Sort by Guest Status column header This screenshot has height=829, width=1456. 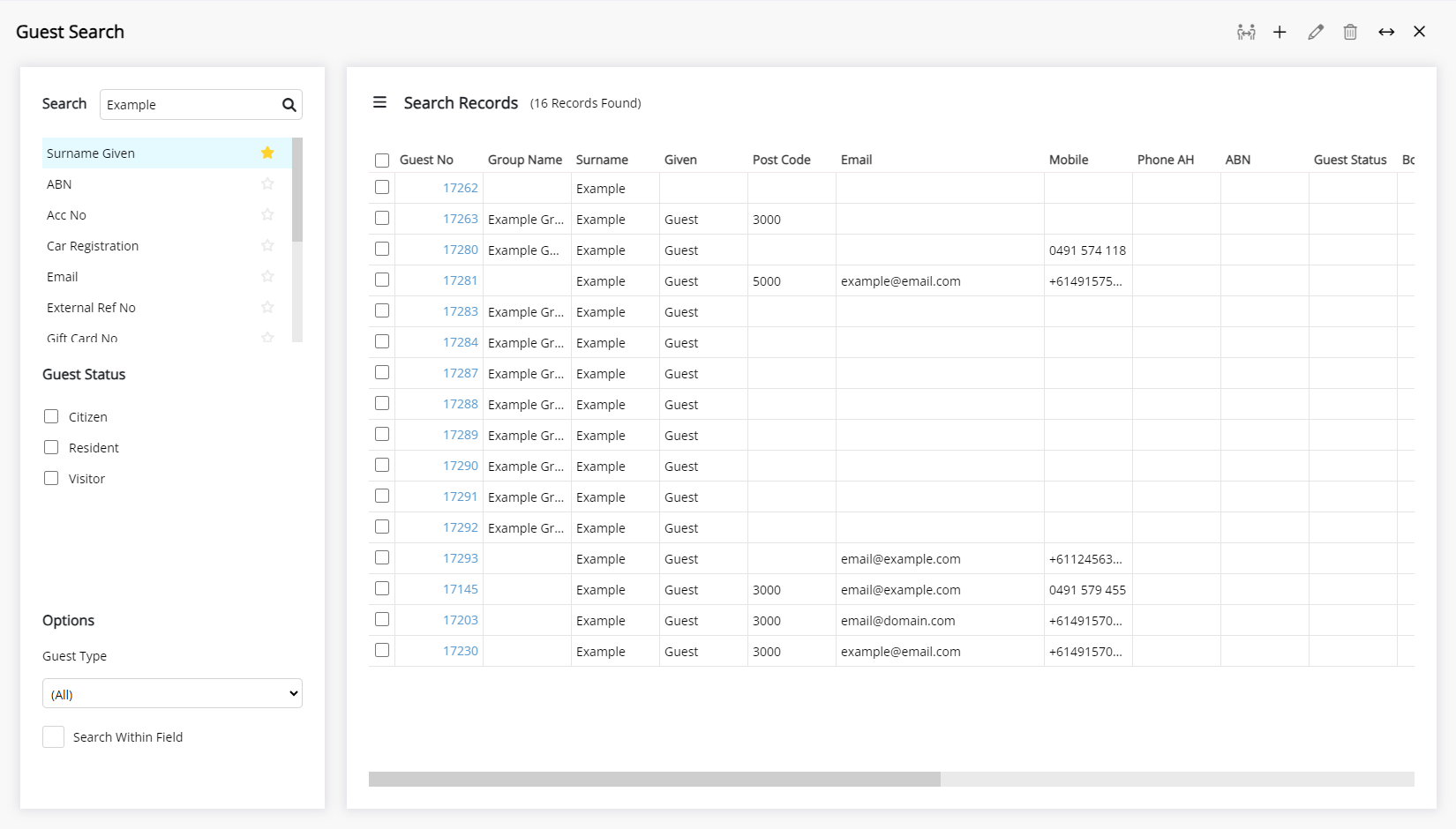(1350, 160)
